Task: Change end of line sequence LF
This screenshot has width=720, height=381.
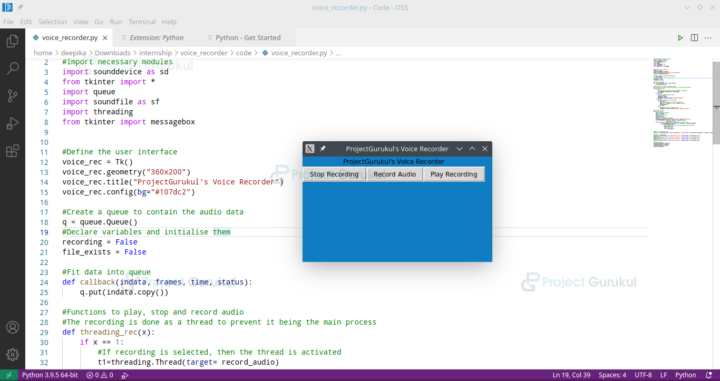Action: (664, 375)
